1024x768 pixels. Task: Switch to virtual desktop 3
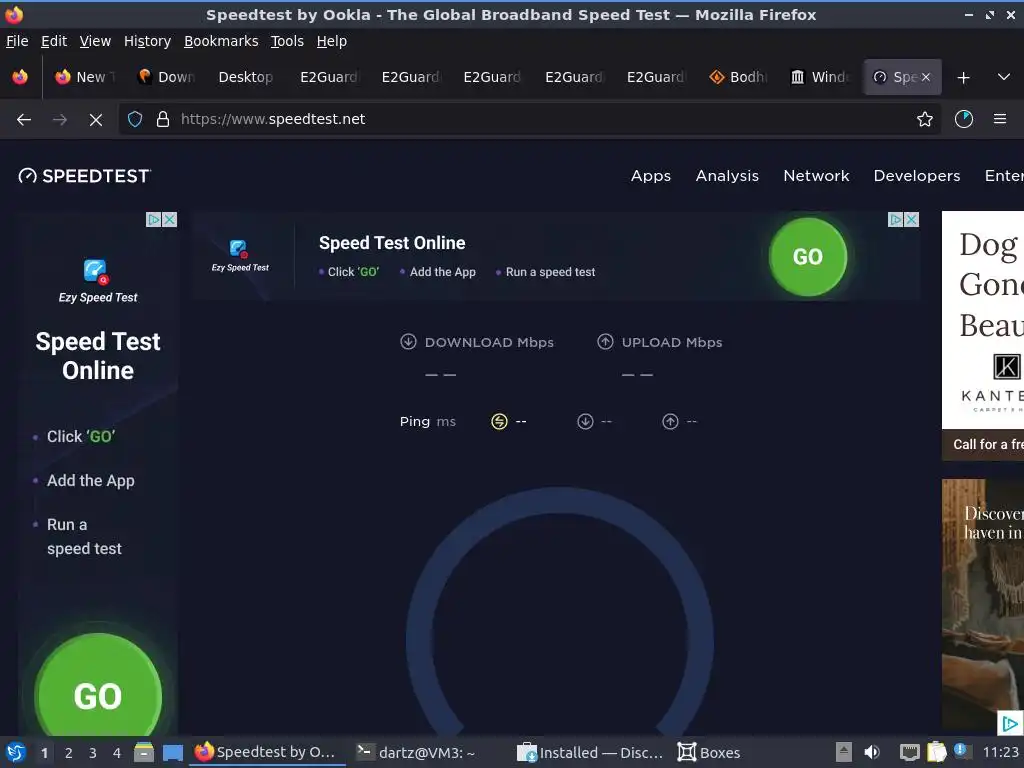(x=93, y=753)
